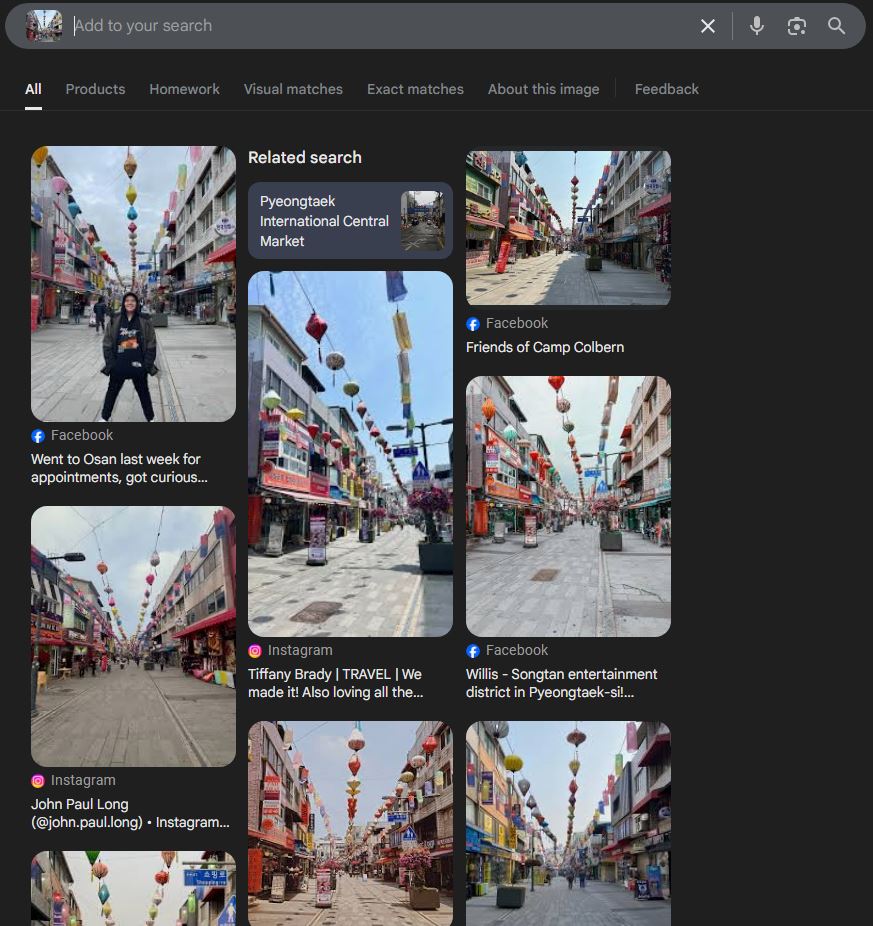Click 'Facebook' source label above Willis result
873x926 pixels.
pos(517,650)
